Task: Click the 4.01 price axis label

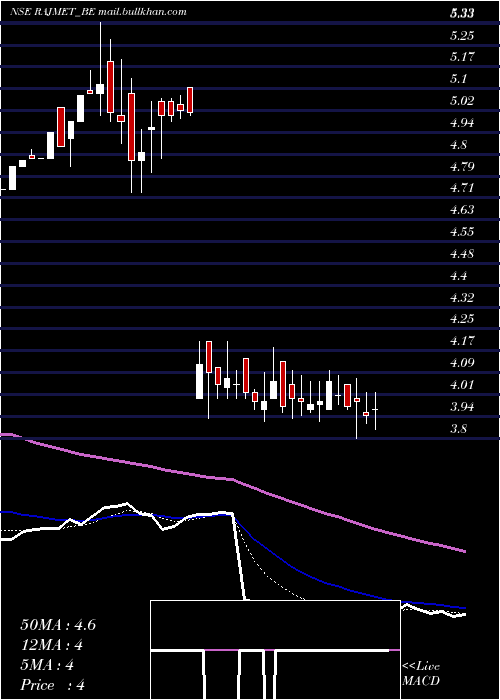Action: pos(462,385)
